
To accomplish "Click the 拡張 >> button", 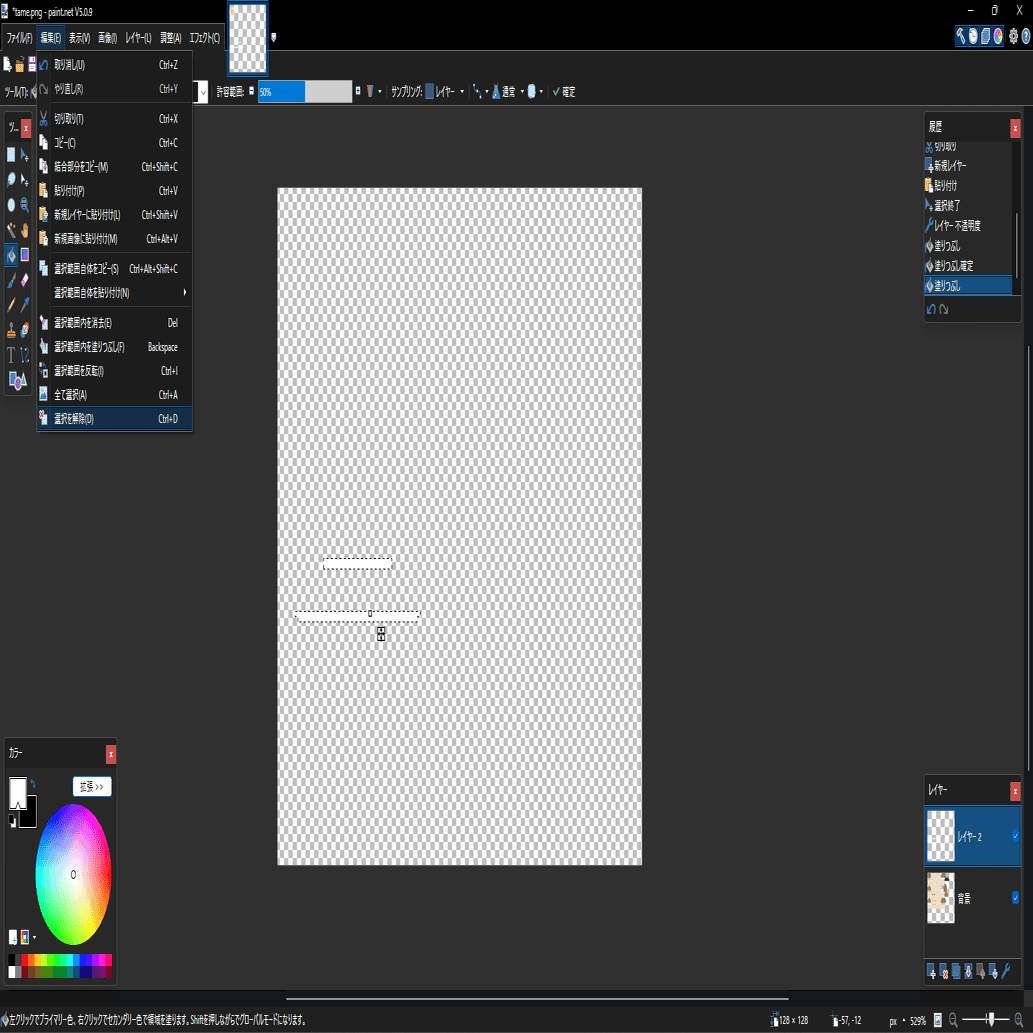I will tap(92, 787).
